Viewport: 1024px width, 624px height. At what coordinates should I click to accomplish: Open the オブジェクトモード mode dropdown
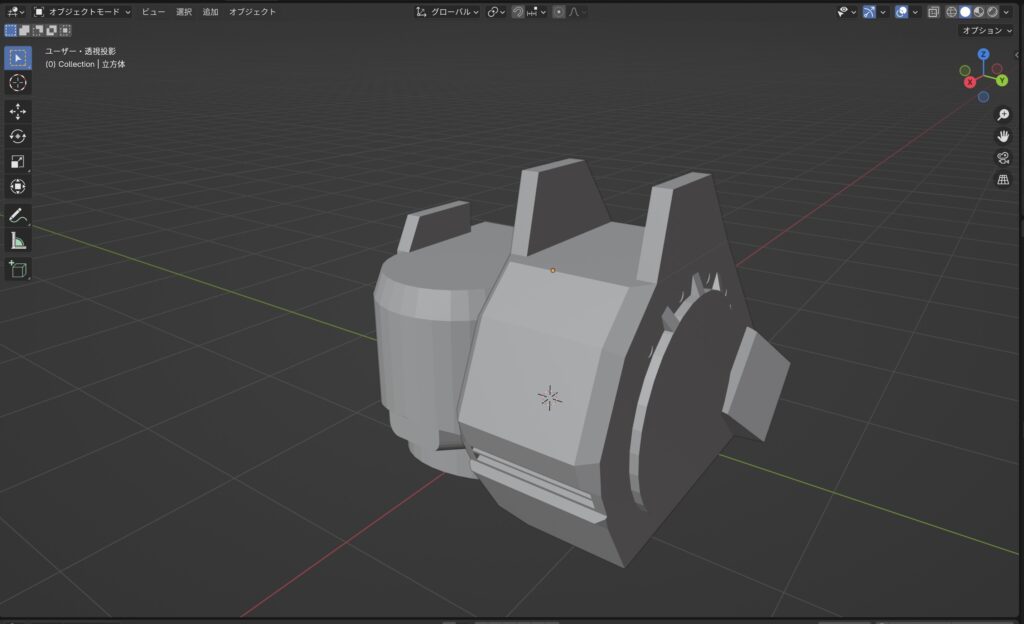82,12
